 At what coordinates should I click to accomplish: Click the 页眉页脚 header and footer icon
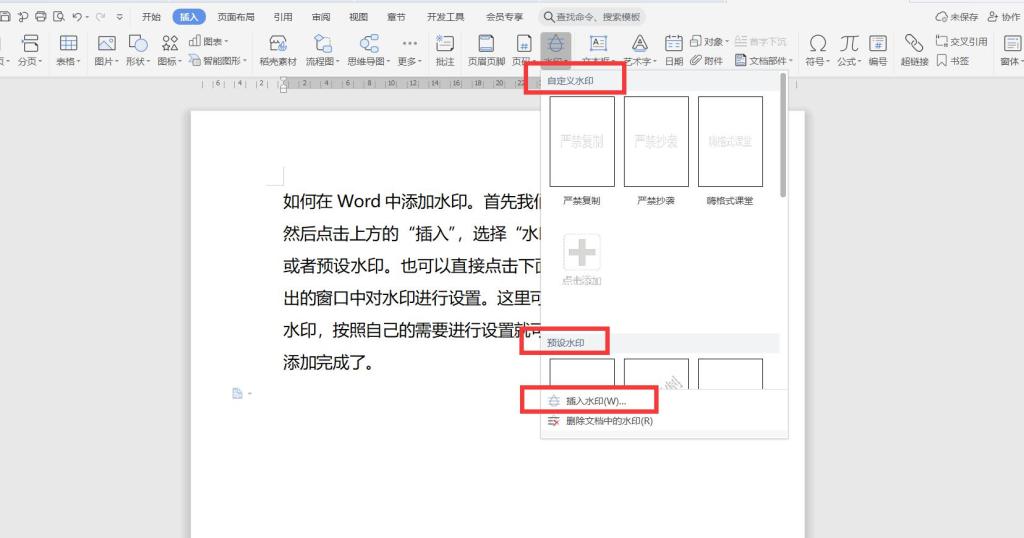486,43
